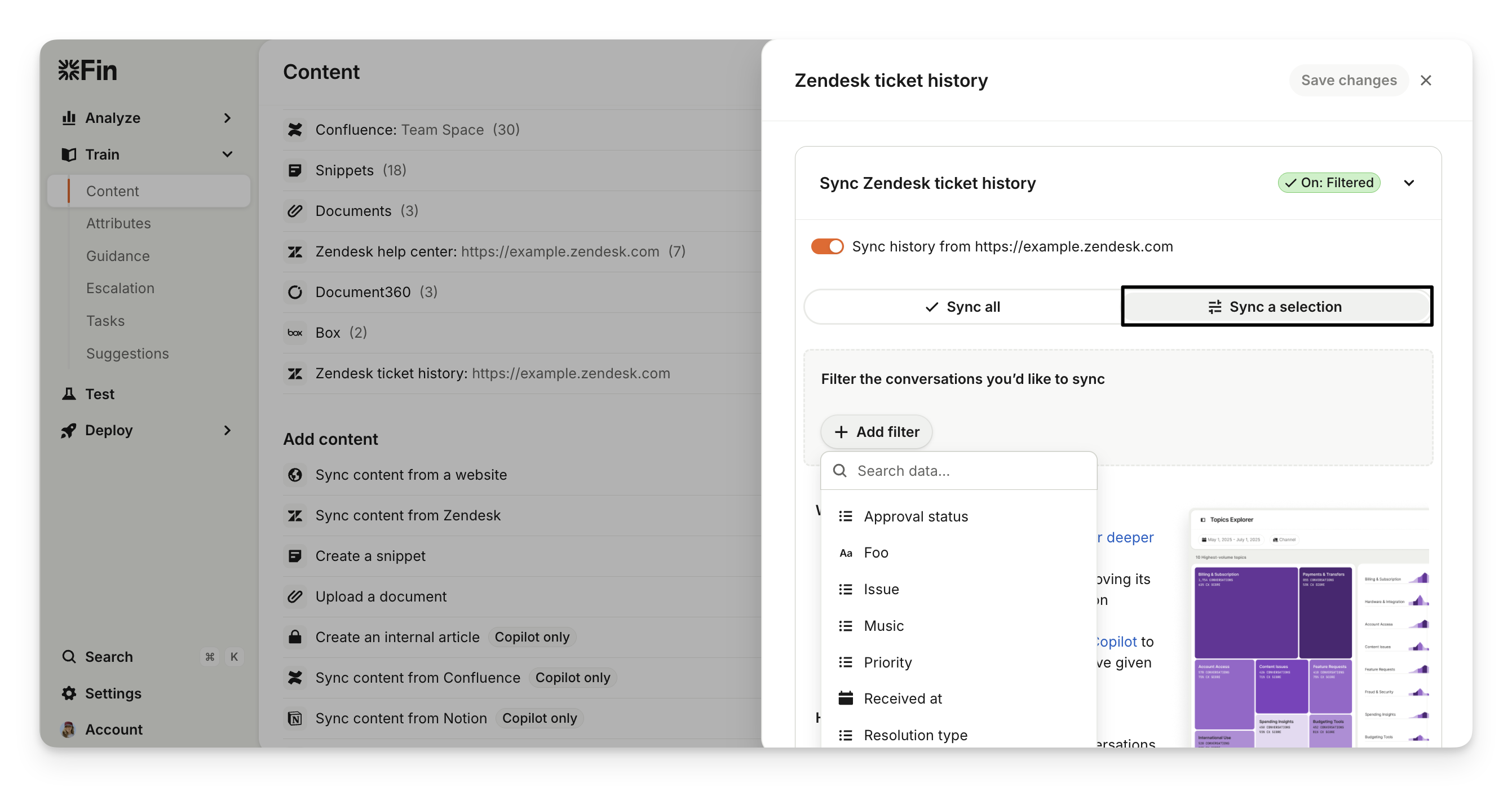The width and height of the screenshot is (1512, 787).
Task: Collapse the Sync Zendesk ticket history section
Action: tap(1409, 183)
